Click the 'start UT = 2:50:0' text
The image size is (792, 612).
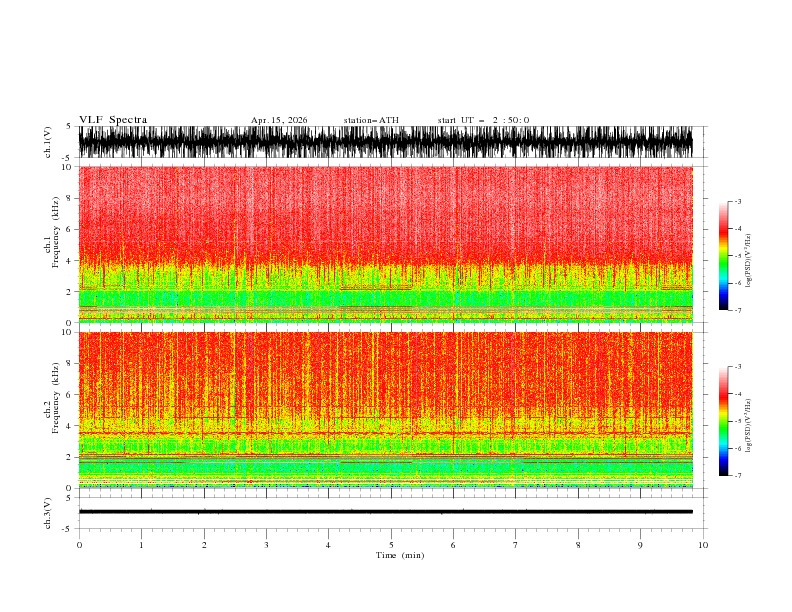pyautogui.click(x=483, y=120)
